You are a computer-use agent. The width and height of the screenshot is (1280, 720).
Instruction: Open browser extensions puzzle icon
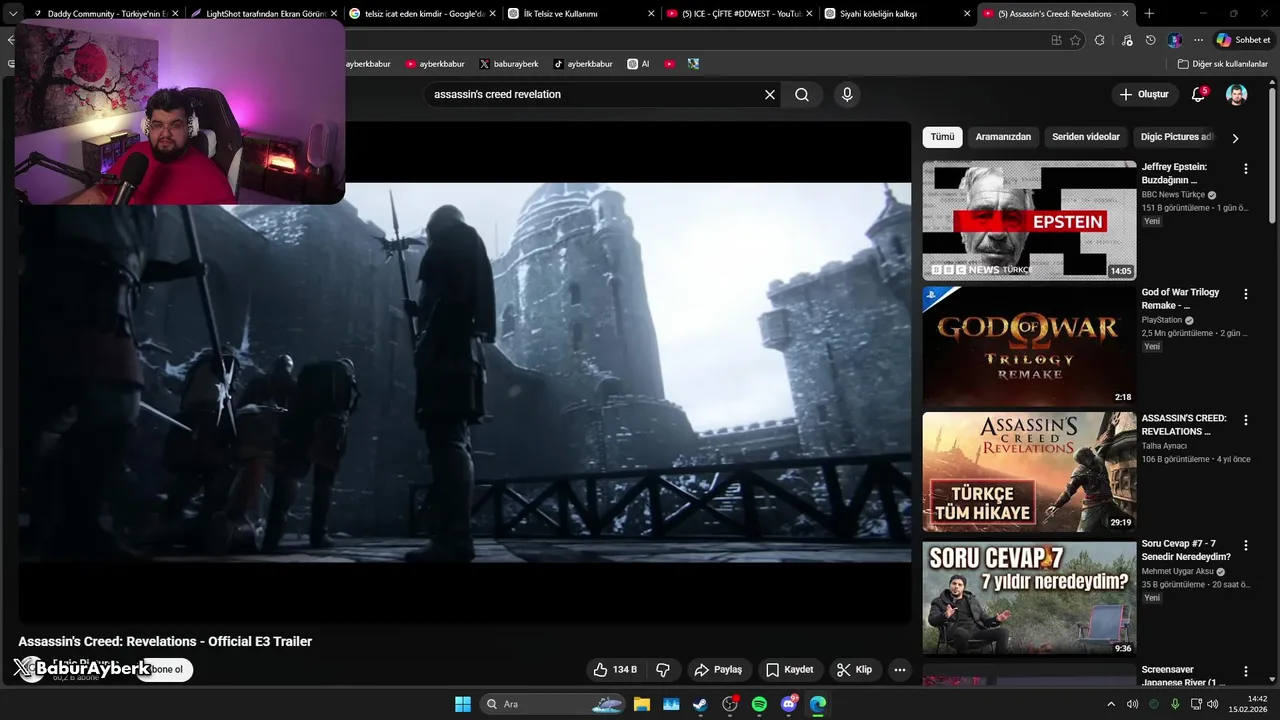coord(1100,40)
